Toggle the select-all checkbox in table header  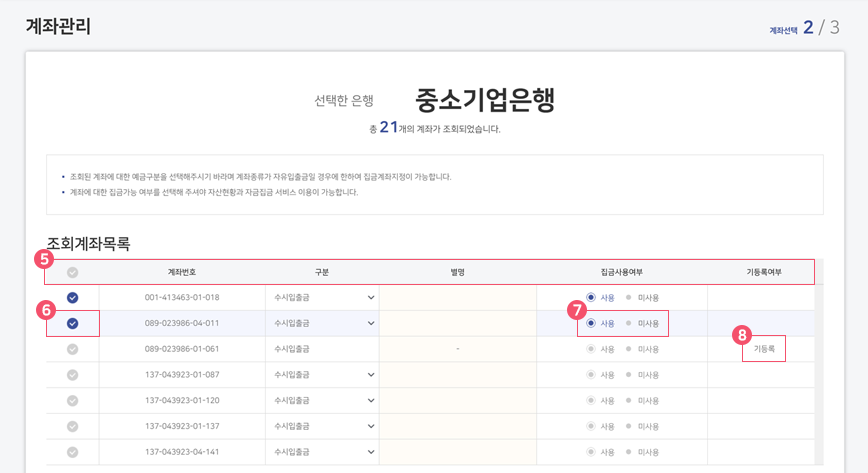[x=73, y=272]
